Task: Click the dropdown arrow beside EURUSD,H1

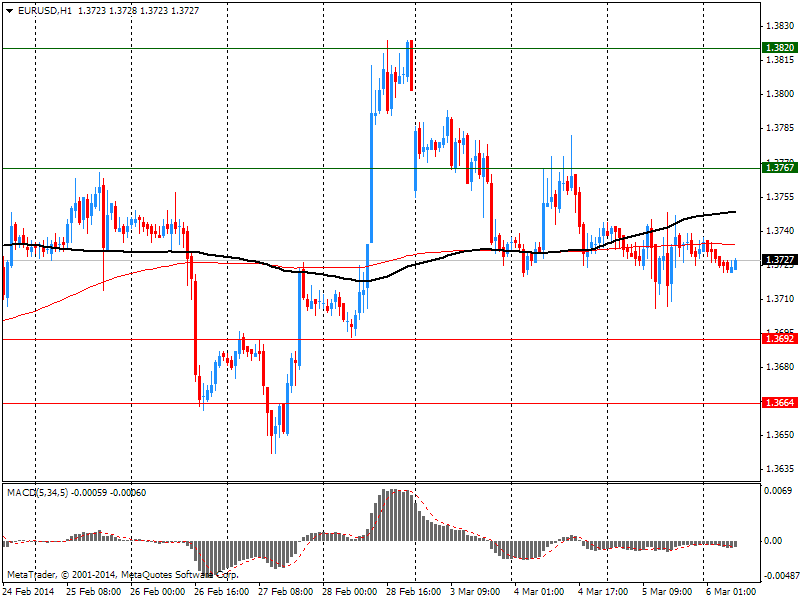Action: pyautogui.click(x=10, y=10)
